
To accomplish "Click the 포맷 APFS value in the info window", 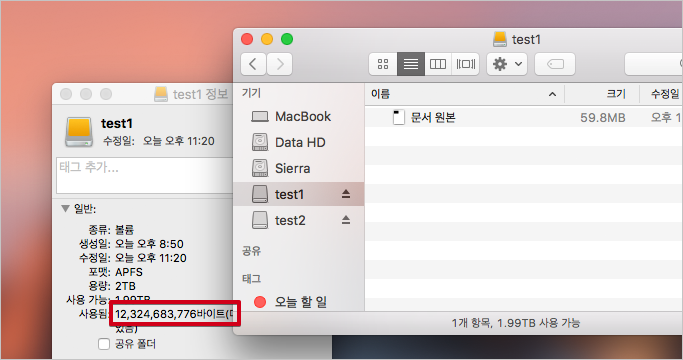I will [x=129, y=272].
